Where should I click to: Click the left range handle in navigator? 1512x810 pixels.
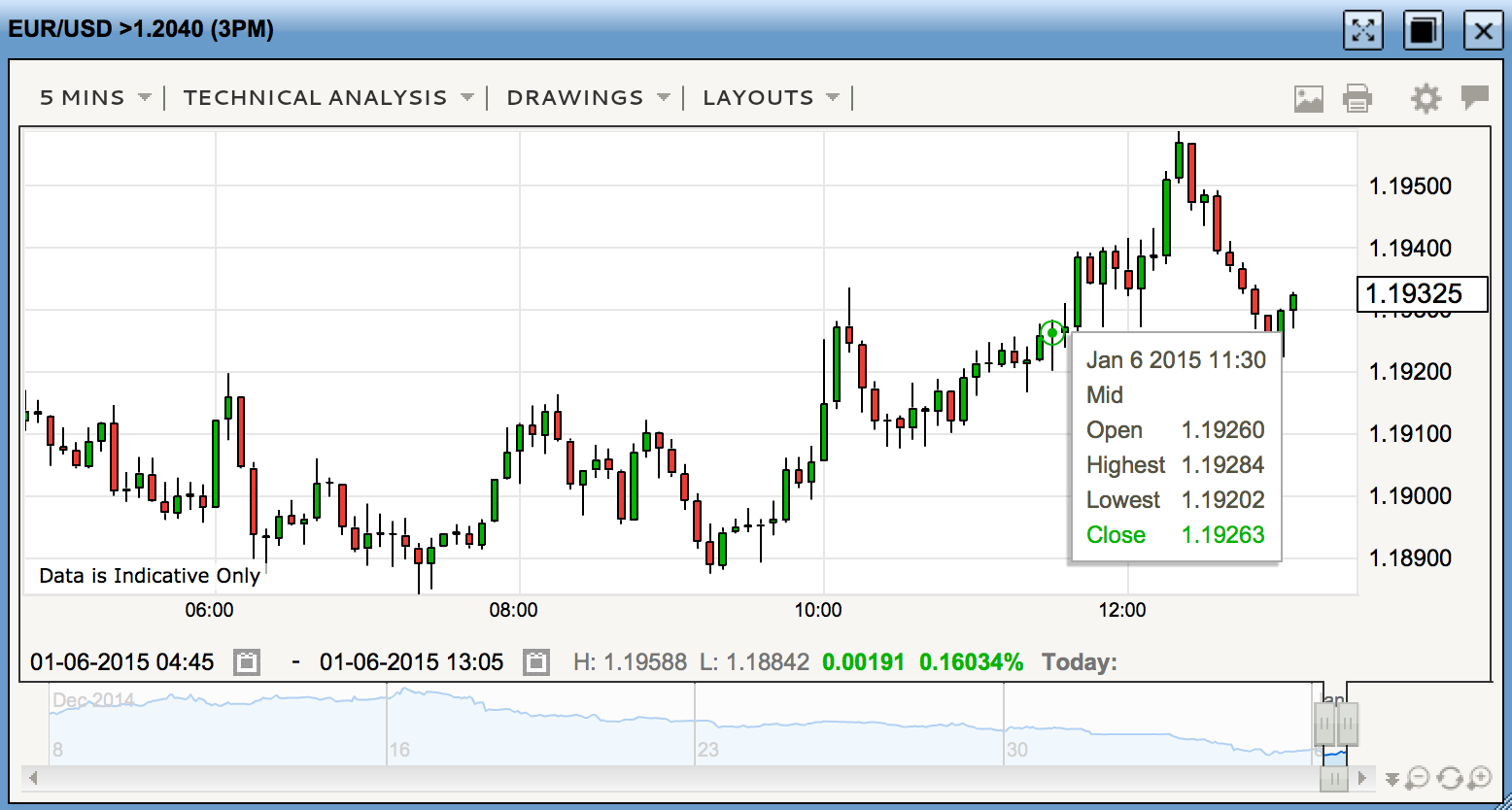click(1324, 724)
